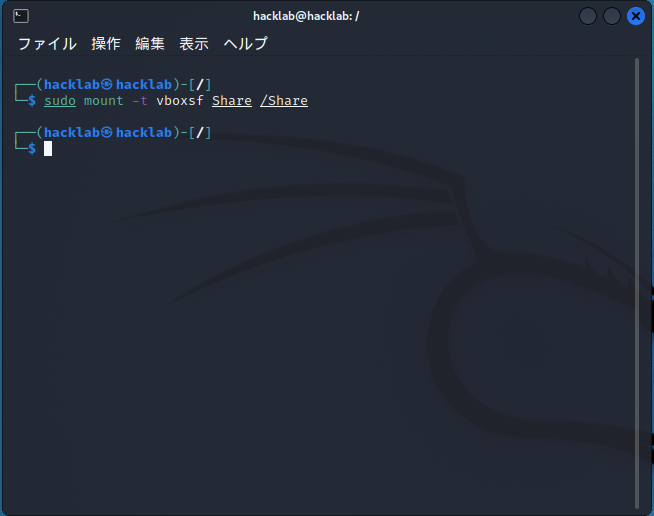Screen dimensions: 654x516
Task: Click the word mount in the command line
Action: tap(103, 101)
